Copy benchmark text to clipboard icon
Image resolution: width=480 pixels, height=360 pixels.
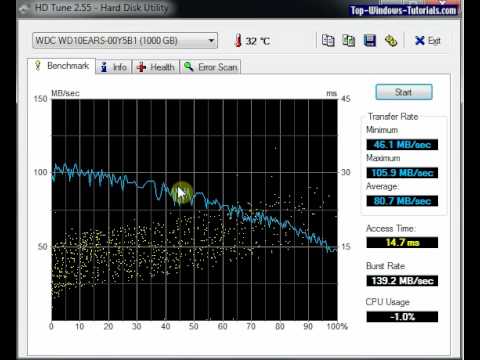tap(328, 41)
